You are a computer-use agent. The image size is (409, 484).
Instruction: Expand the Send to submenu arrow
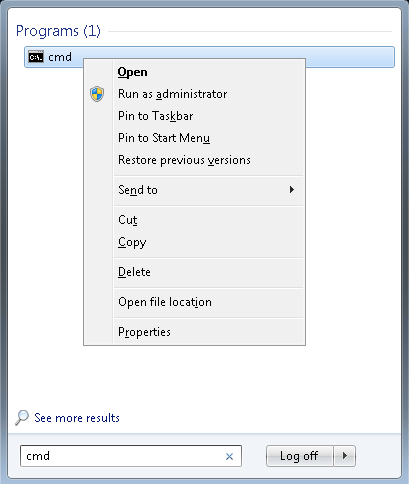point(292,190)
